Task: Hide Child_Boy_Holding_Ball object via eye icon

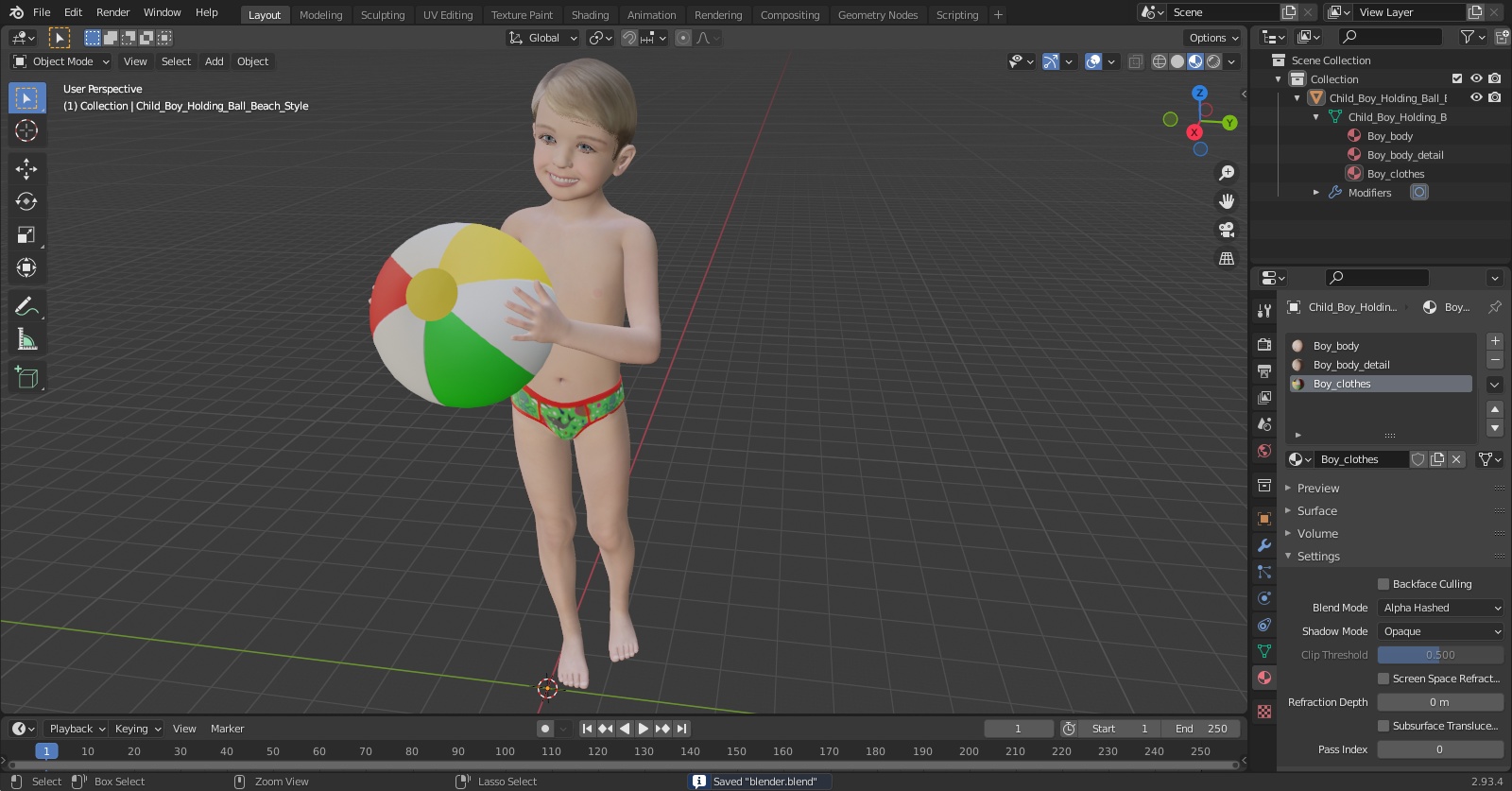Action: pyautogui.click(x=1476, y=97)
